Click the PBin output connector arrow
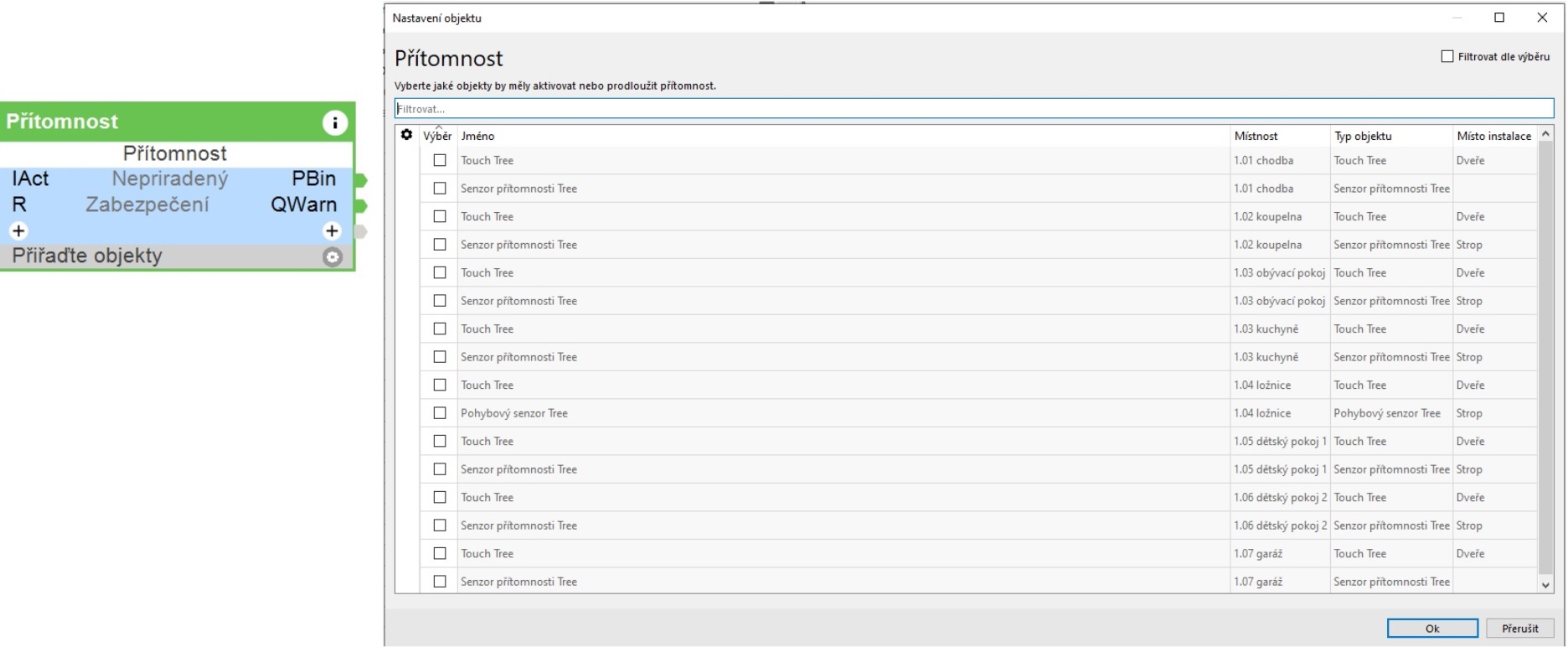 [361, 180]
